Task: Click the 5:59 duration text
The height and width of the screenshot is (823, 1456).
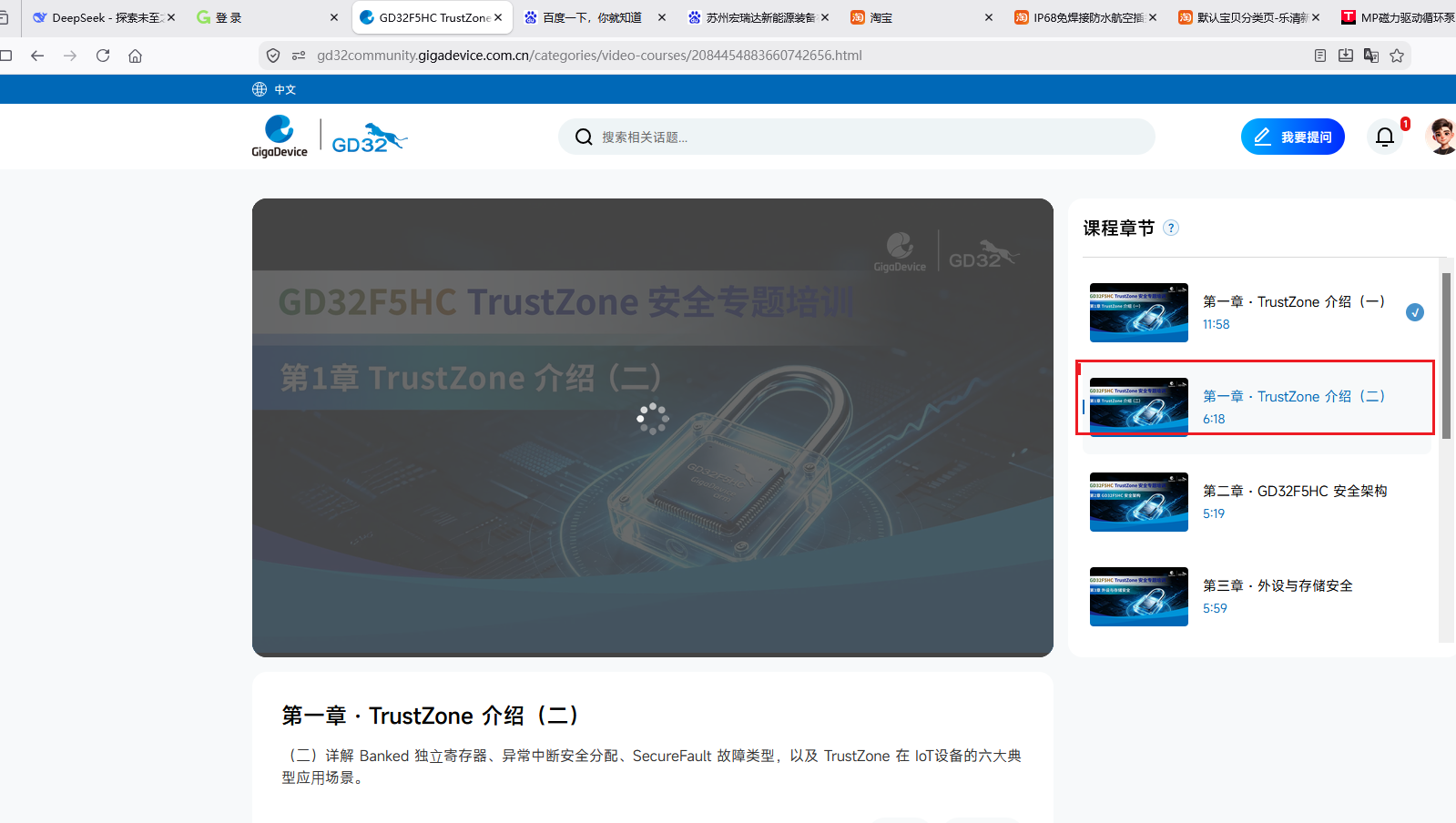Action: (1215, 608)
